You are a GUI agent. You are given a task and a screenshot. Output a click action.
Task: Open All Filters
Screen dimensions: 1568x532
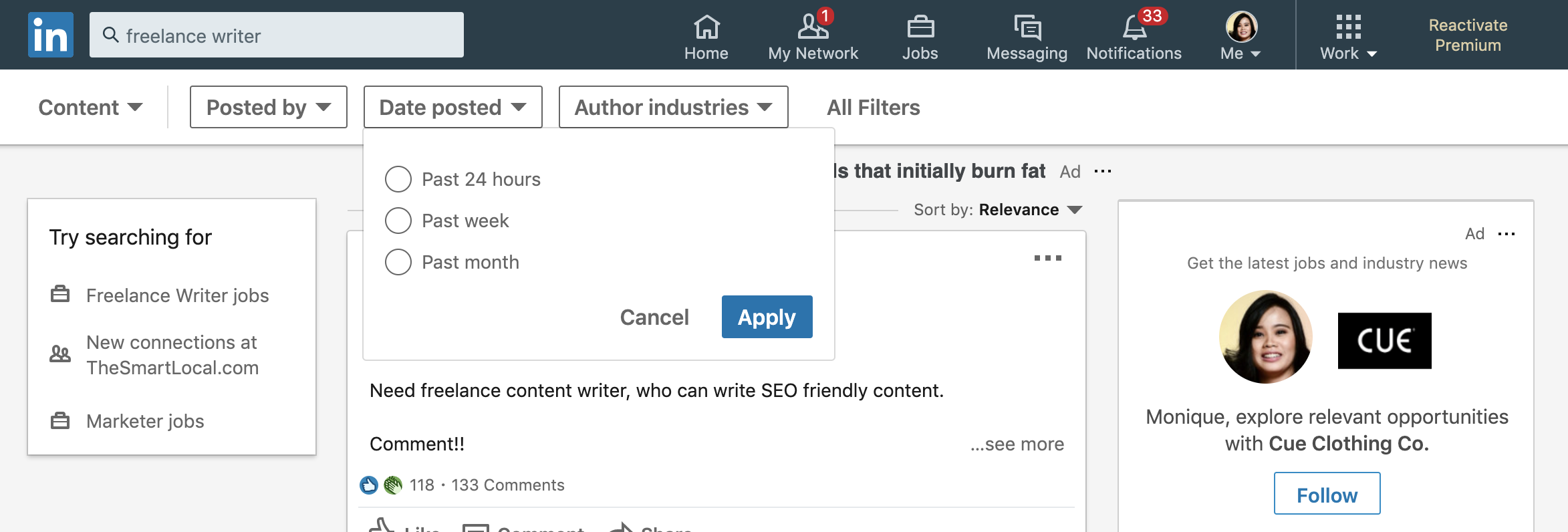click(873, 107)
